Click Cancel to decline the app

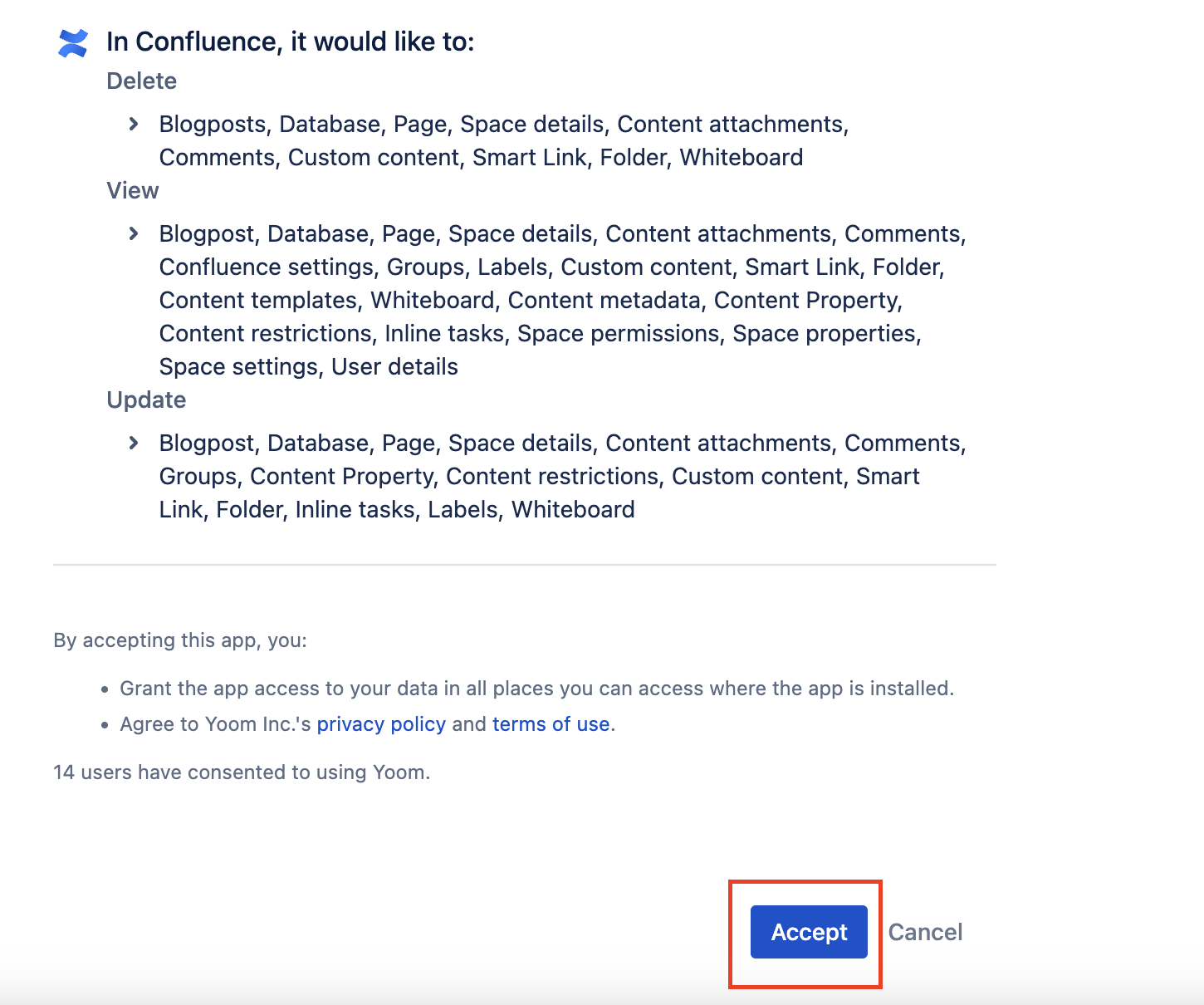pyautogui.click(x=925, y=932)
